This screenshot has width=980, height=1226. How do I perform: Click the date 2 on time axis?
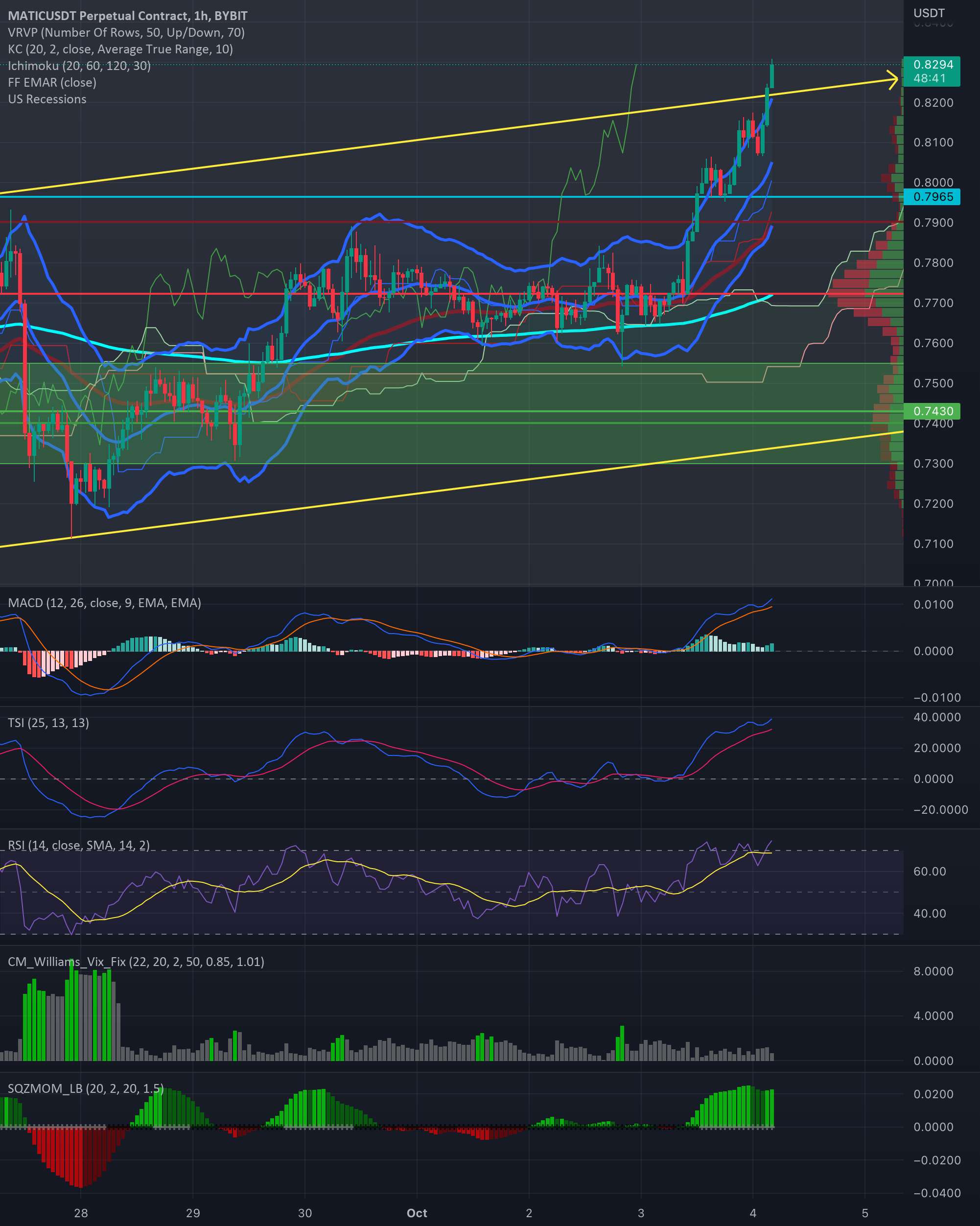pos(529,1213)
